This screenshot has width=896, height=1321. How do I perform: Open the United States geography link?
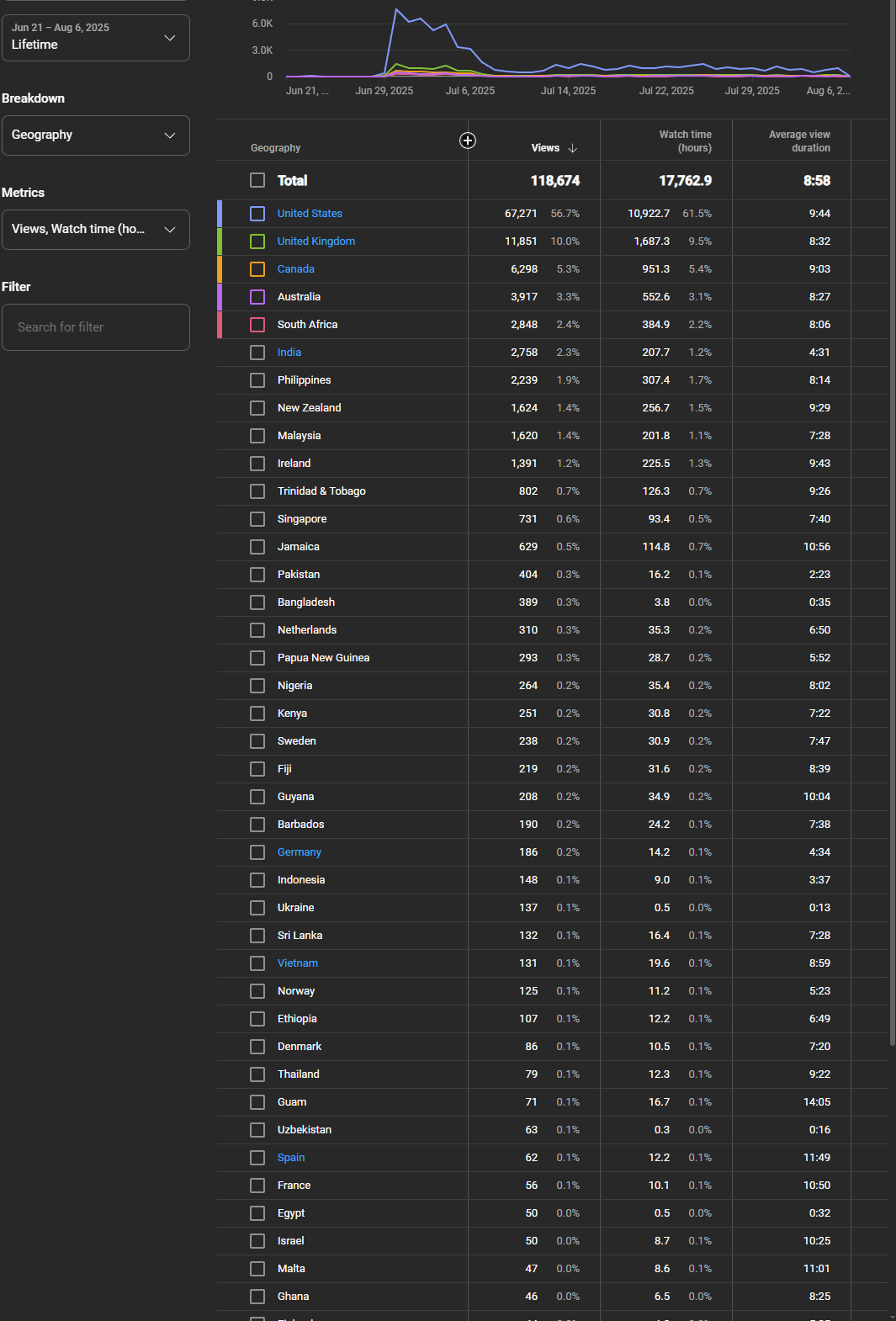coord(310,214)
